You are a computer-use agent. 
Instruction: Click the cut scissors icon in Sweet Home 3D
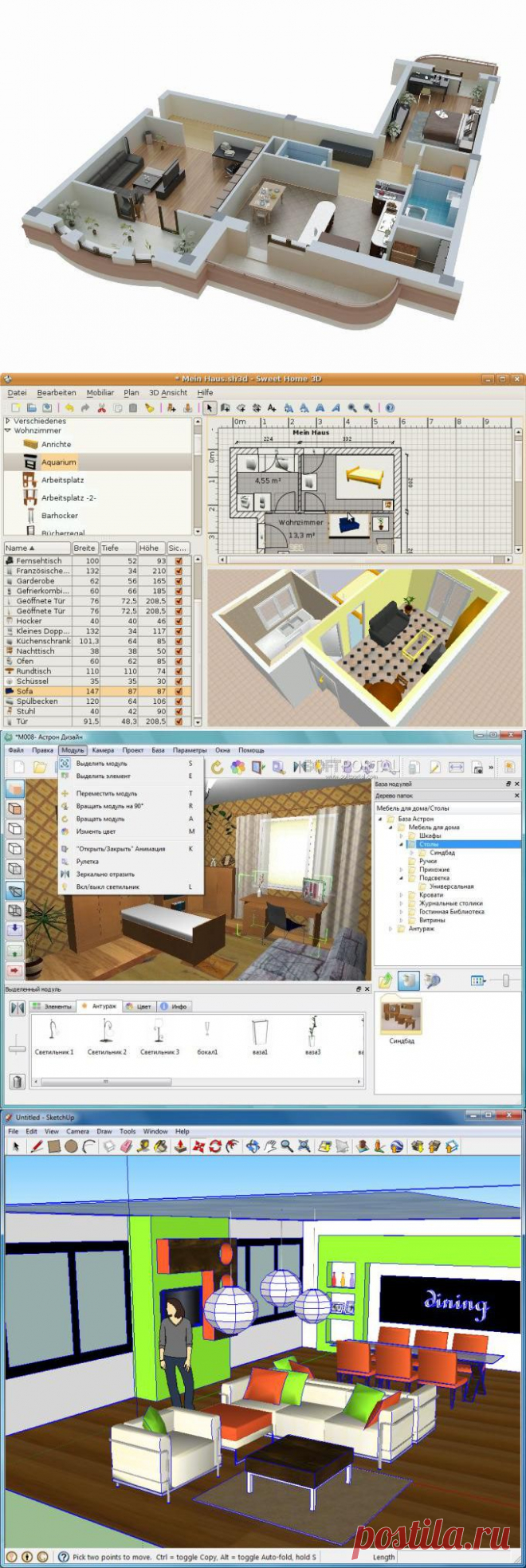tap(101, 408)
